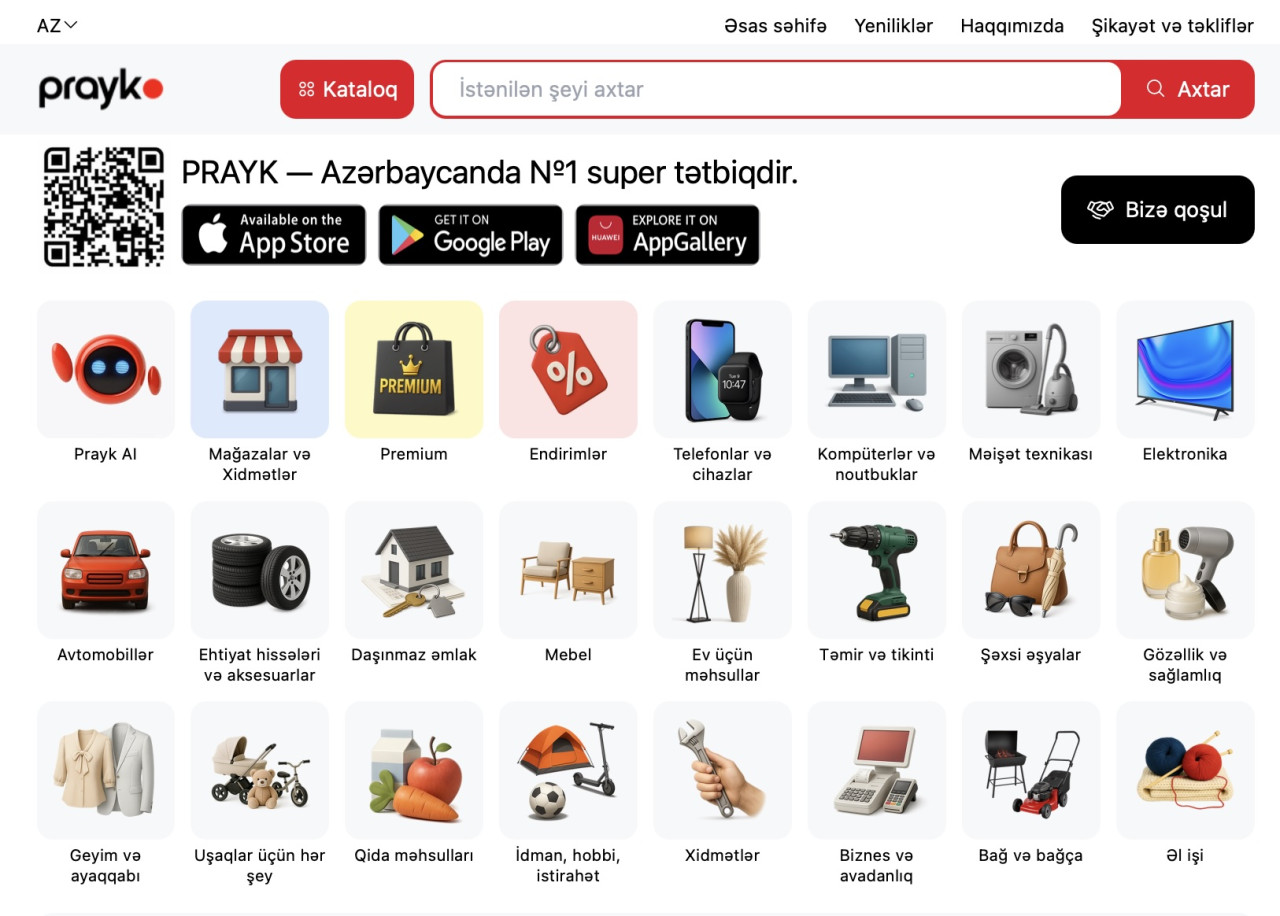The height and width of the screenshot is (916, 1280).
Task: Open the Endirimlər discount tag category
Action: (x=568, y=369)
